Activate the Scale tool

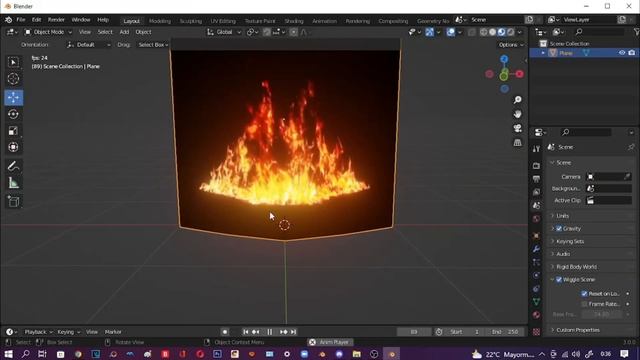pyautogui.click(x=13, y=131)
